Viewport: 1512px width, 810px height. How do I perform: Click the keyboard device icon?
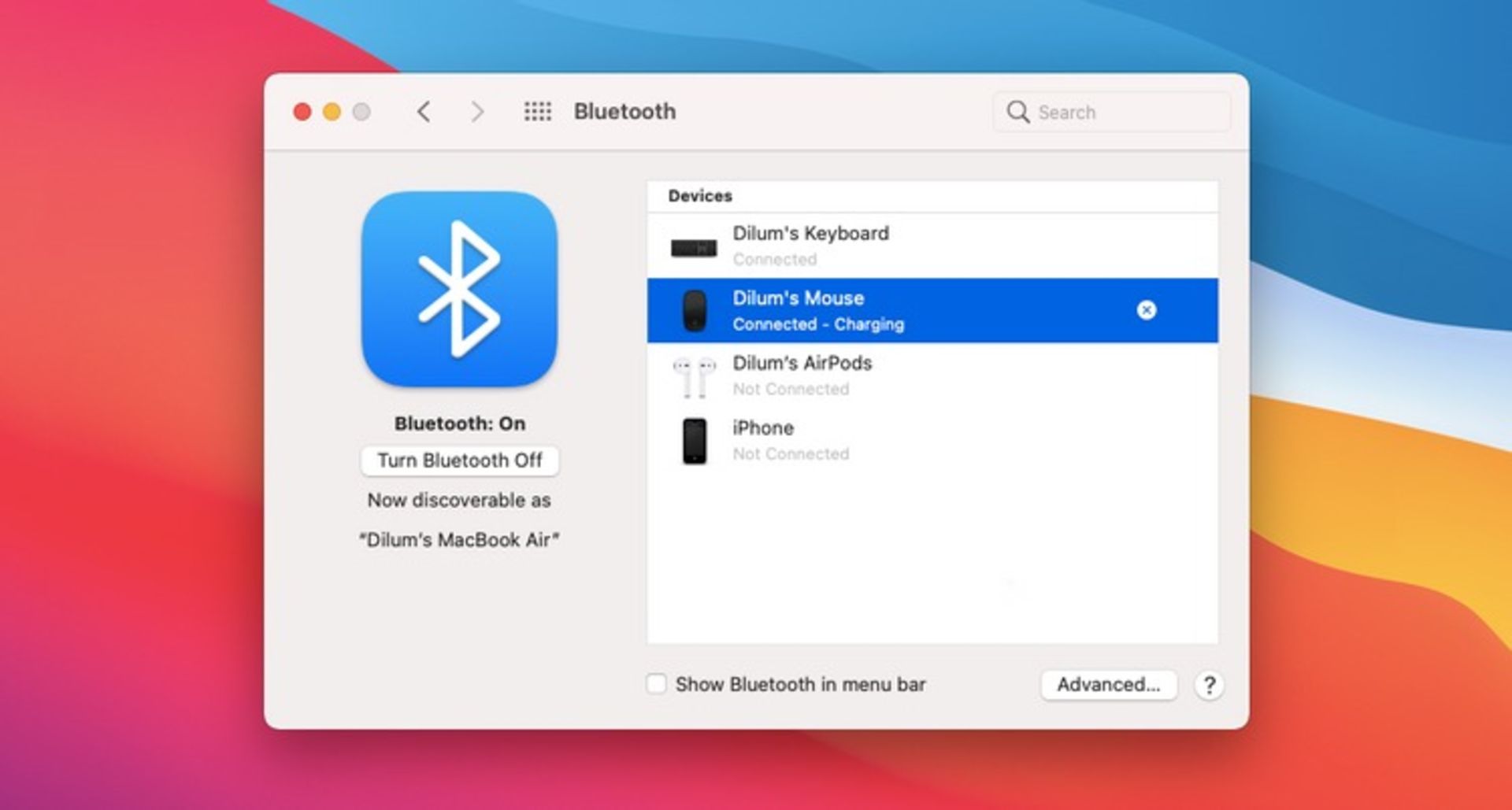pos(694,248)
